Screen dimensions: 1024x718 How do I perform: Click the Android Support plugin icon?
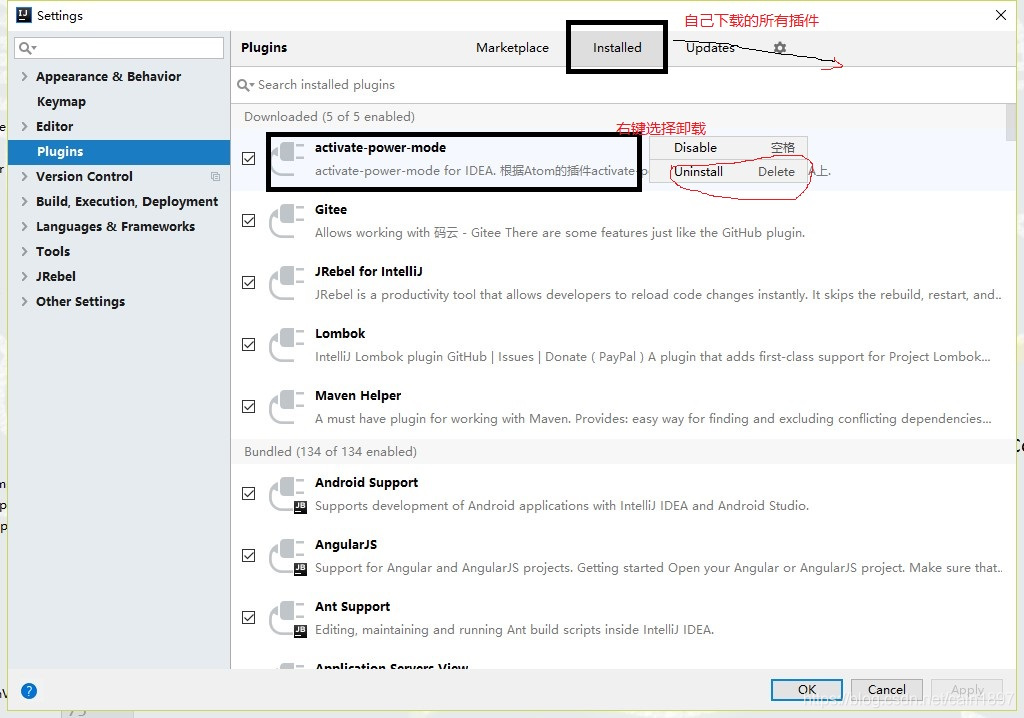coord(287,495)
